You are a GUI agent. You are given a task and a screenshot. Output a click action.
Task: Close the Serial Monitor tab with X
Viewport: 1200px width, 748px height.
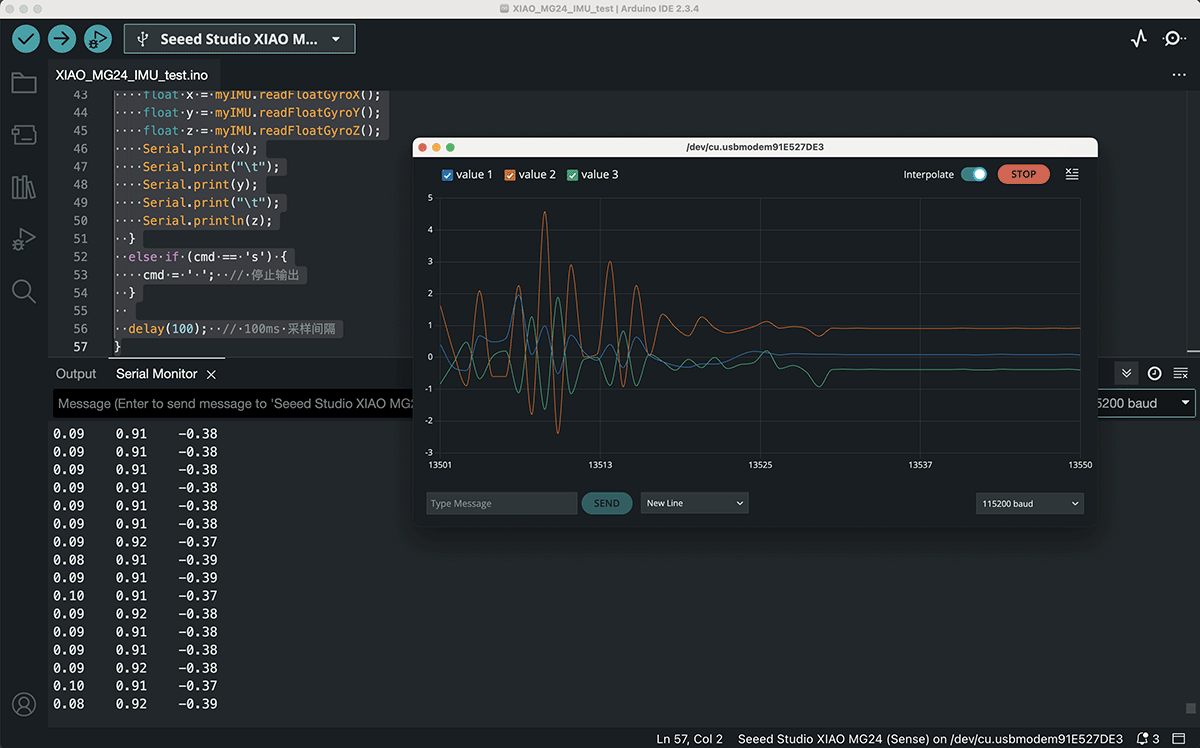211,374
